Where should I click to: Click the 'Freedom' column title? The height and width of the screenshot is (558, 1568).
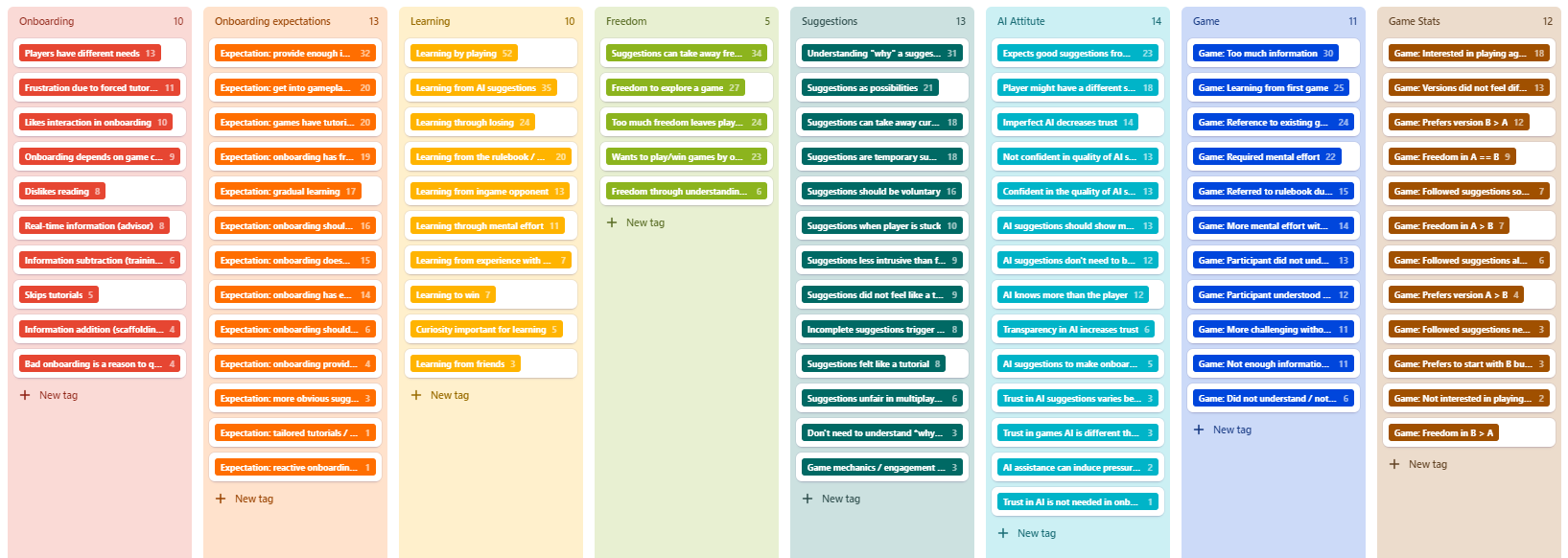pyautogui.click(x=626, y=21)
